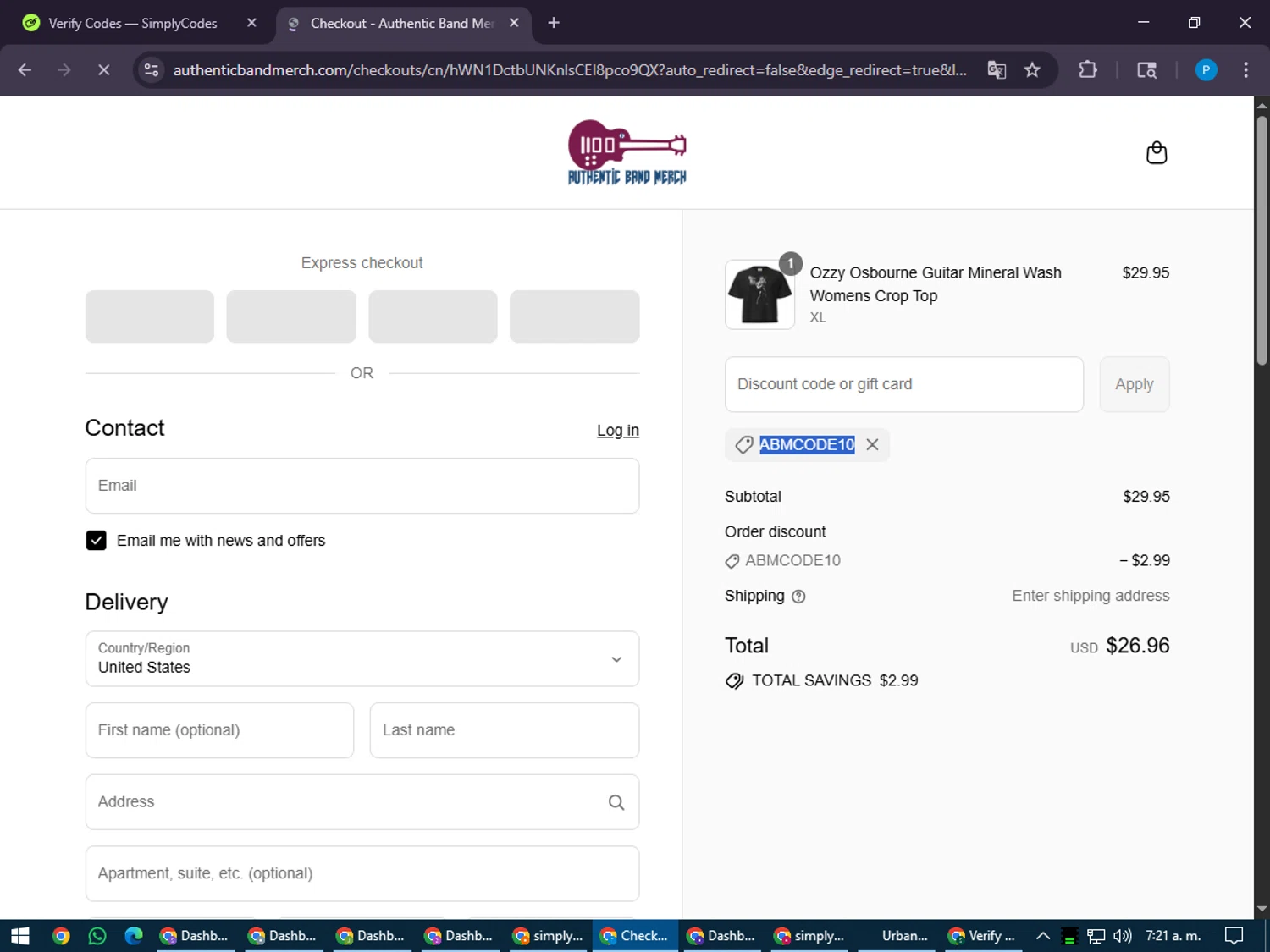Viewport: 1270px width, 952px height.
Task: Open the Windows Start menu
Action: [x=20, y=936]
